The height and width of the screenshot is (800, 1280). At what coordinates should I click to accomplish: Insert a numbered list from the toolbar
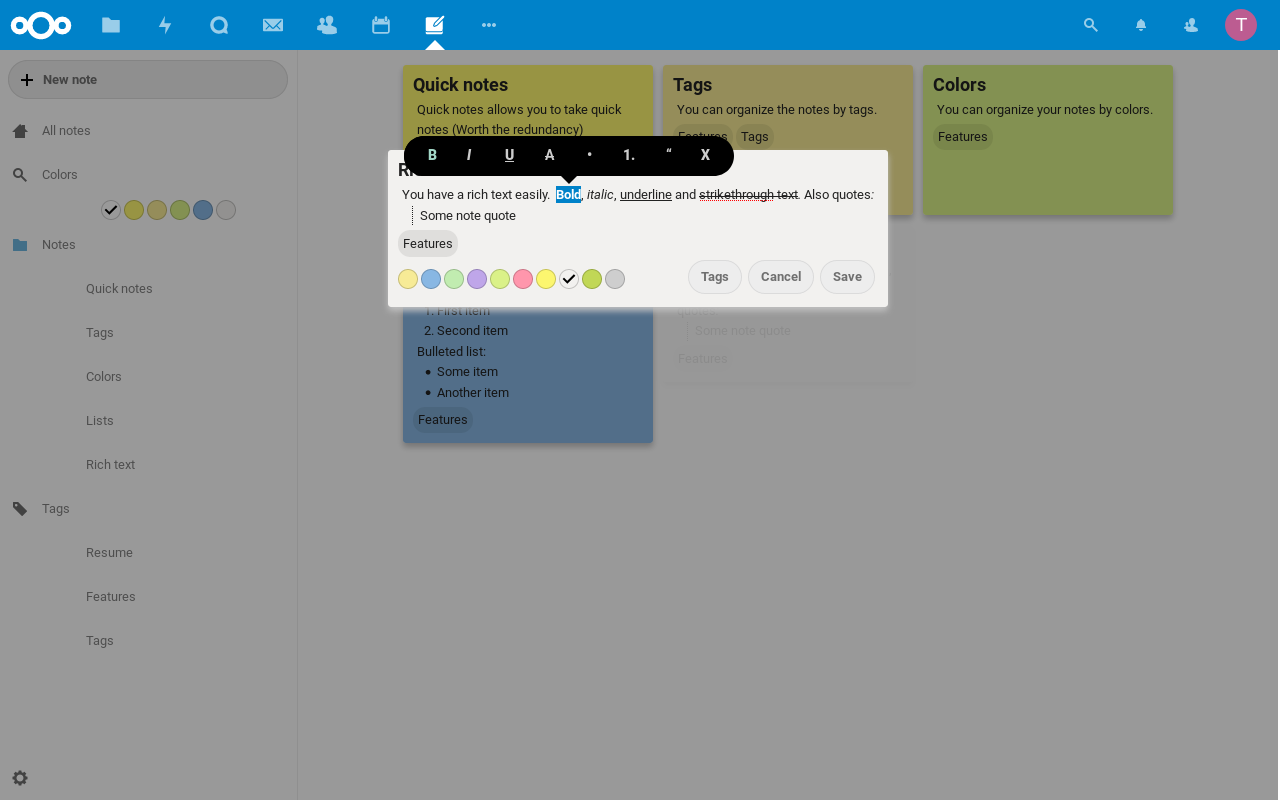pyautogui.click(x=629, y=155)
